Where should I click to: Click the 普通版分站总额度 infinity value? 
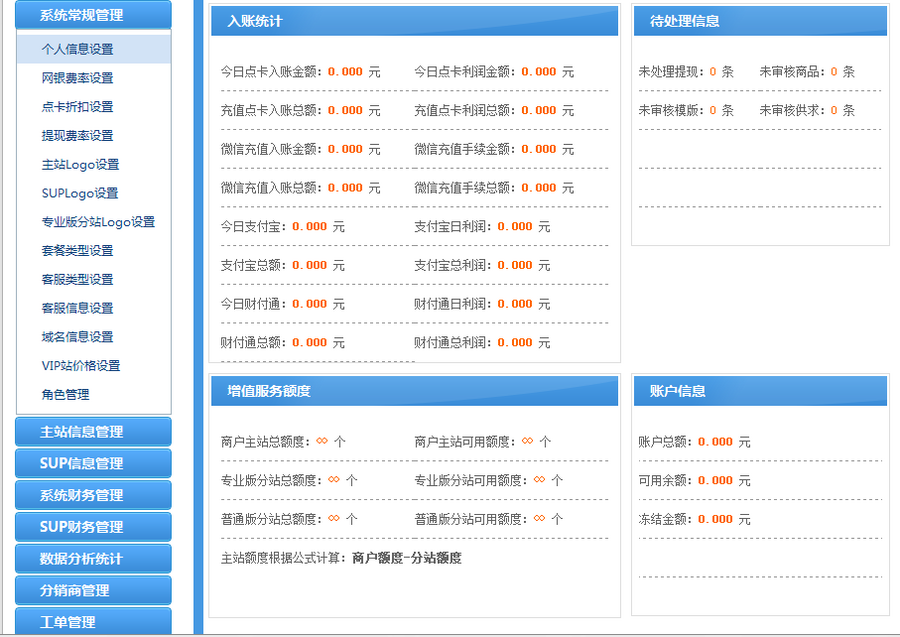334,518
